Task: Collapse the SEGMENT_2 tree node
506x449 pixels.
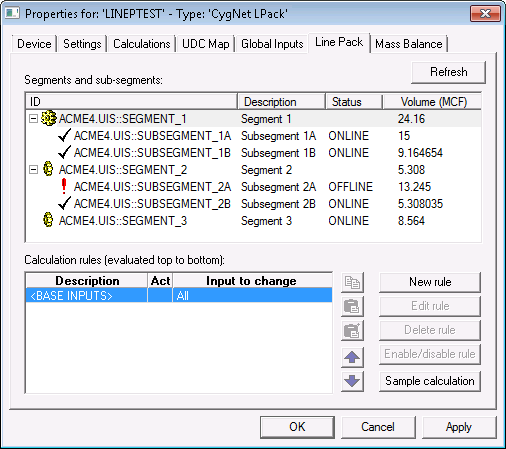Action: coord(33,170)
